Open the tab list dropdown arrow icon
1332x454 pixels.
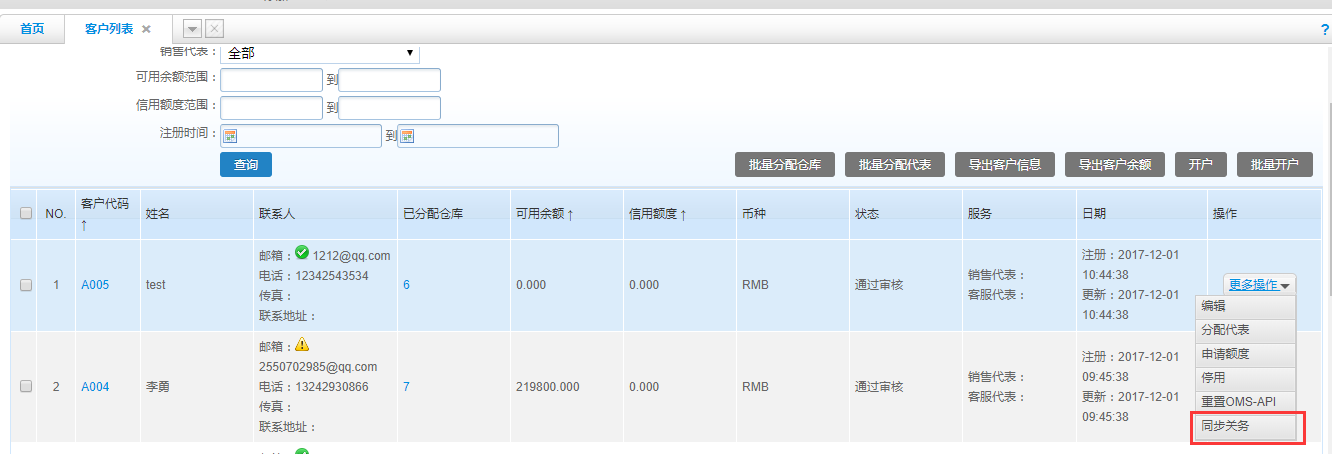pos(193,29)
